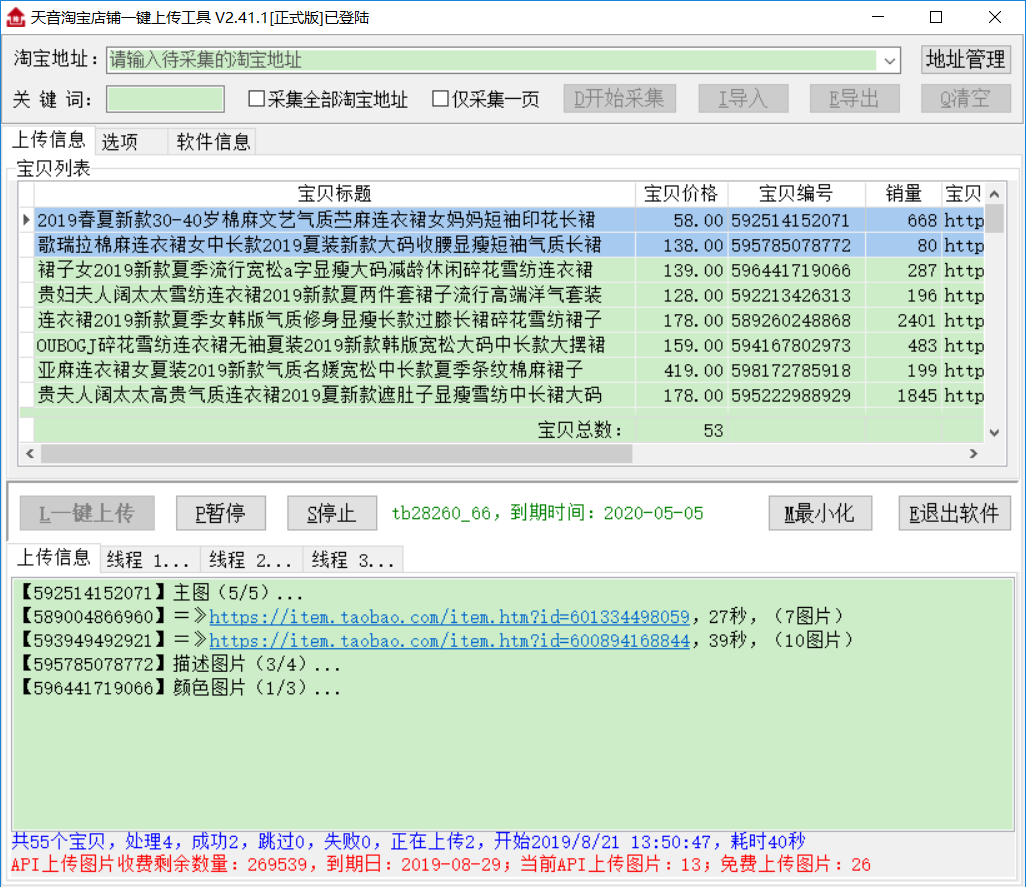The image size is (1026, 887).
Task: Click the app logo icon in title bar
Action: [15, 17]
